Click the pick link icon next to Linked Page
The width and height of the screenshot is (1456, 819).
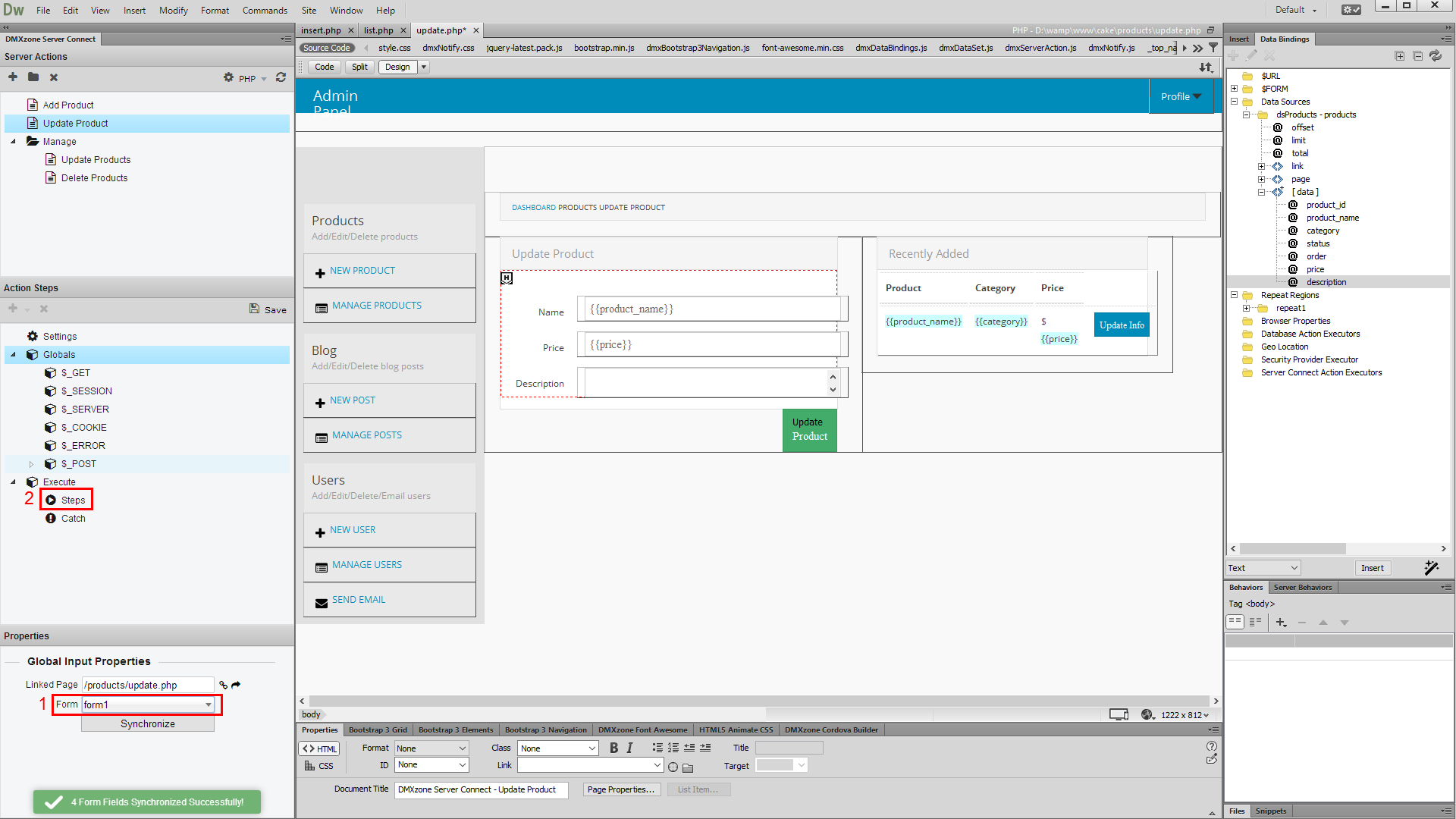(x=224, y=685)
